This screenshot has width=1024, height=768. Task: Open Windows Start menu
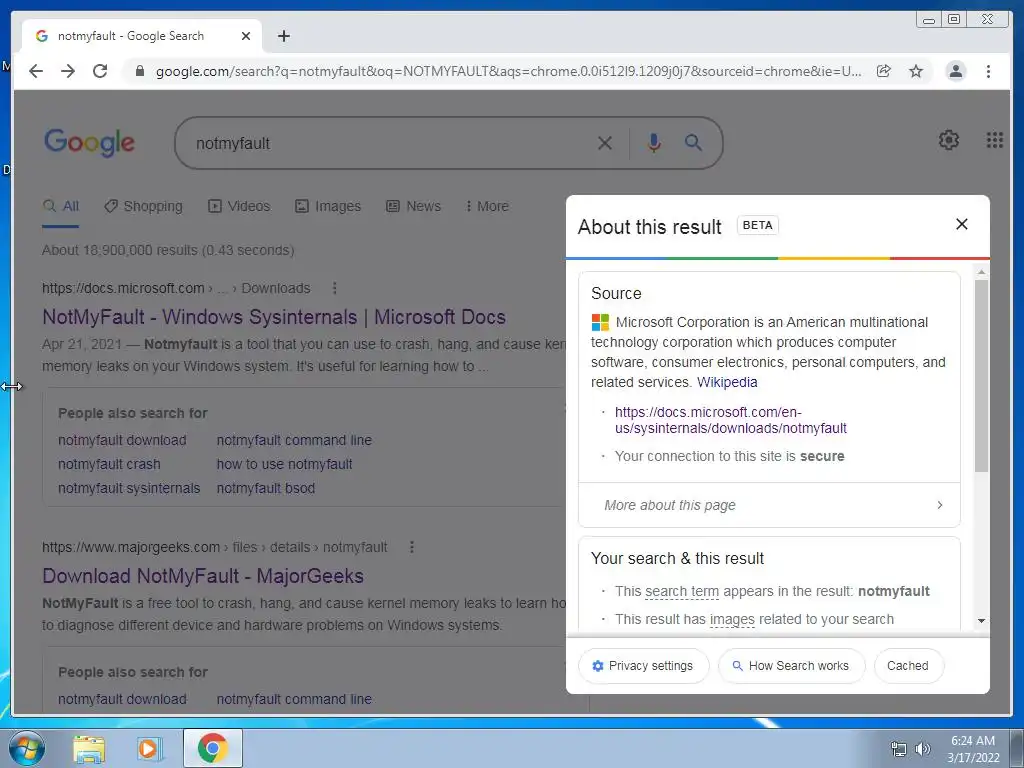tap(27, 748)
